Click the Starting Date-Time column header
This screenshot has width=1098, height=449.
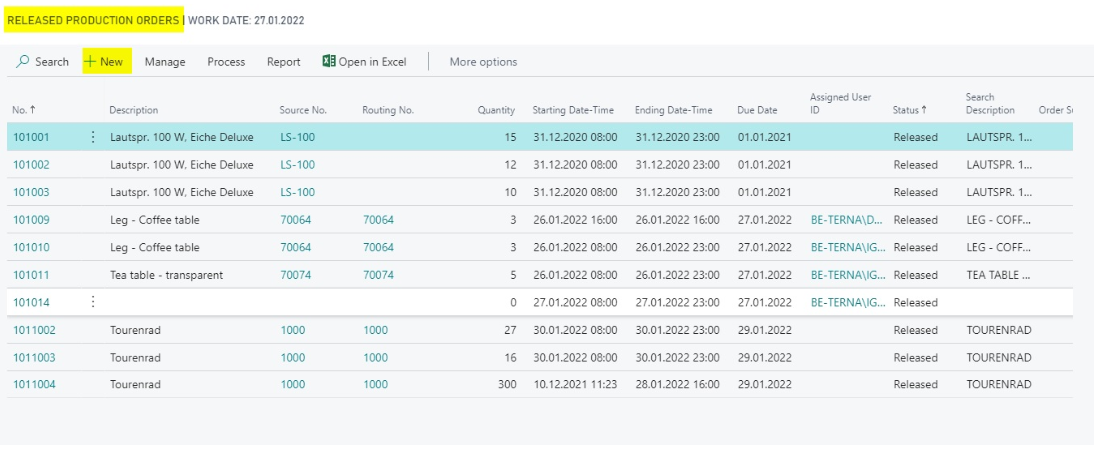pyautogui.click(x=573, y=110)
